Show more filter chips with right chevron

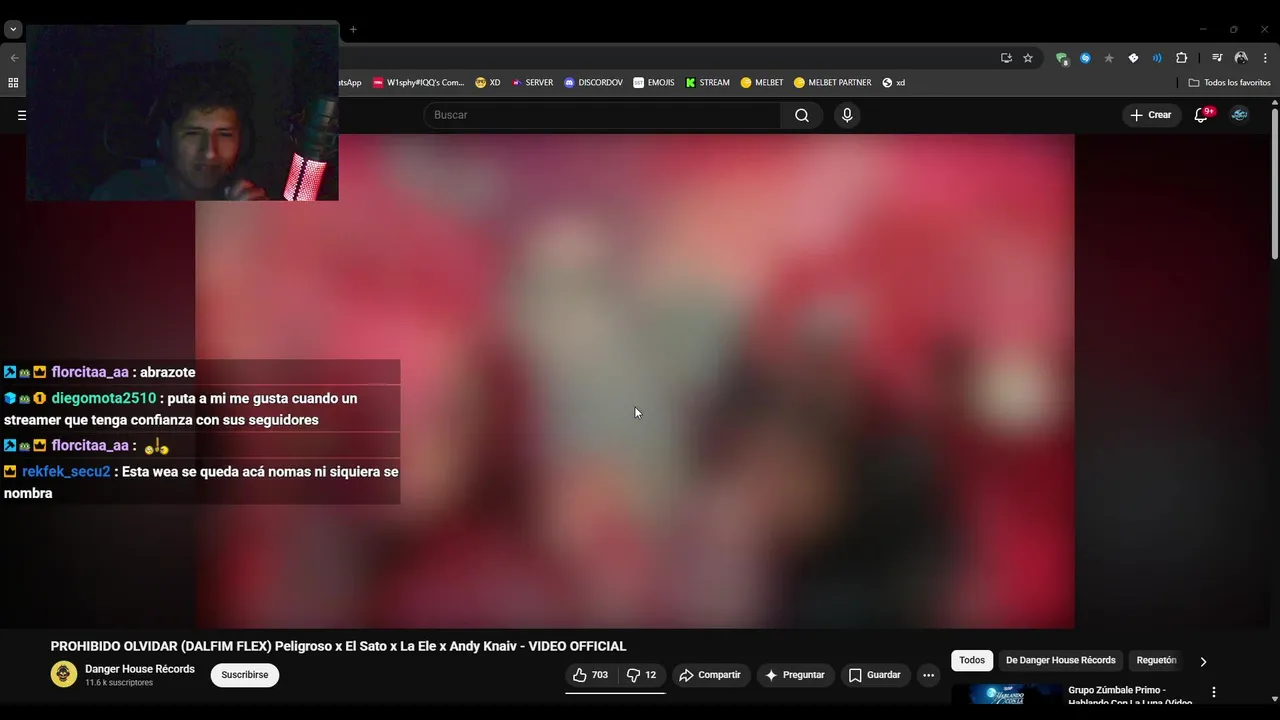tap(1203, 661)
